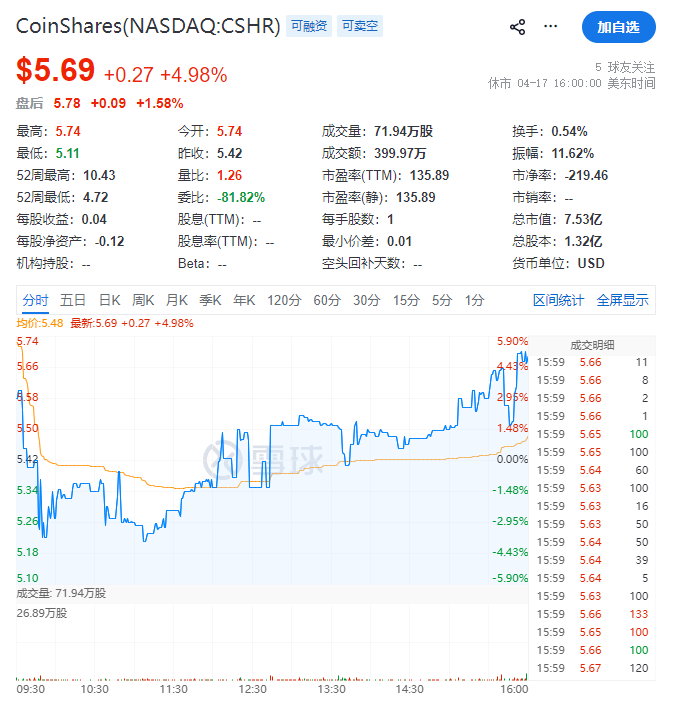Switch to the 日K chart tab
This screenshot has height=708, width=678.
(x=109, y=299)
